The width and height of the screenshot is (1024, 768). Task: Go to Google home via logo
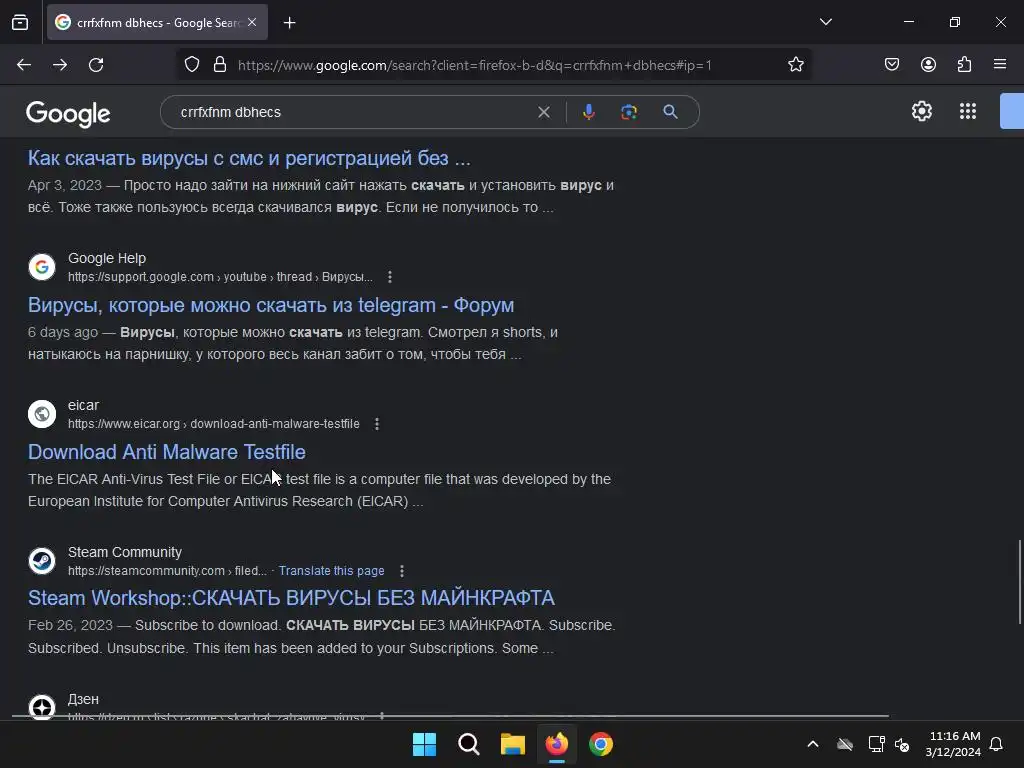click(68, 114)
